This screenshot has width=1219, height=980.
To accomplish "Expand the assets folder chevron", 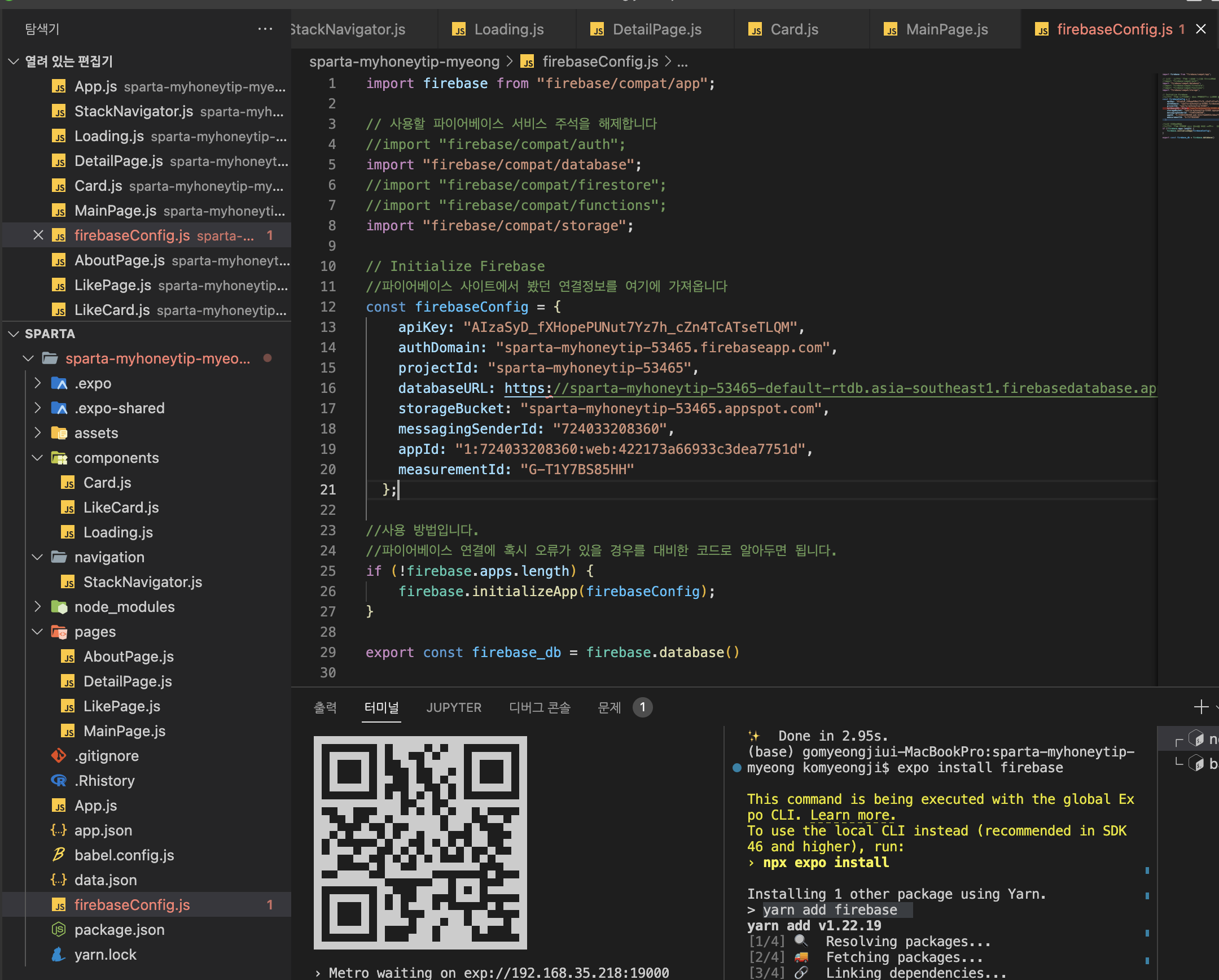I will pos(37,433).
